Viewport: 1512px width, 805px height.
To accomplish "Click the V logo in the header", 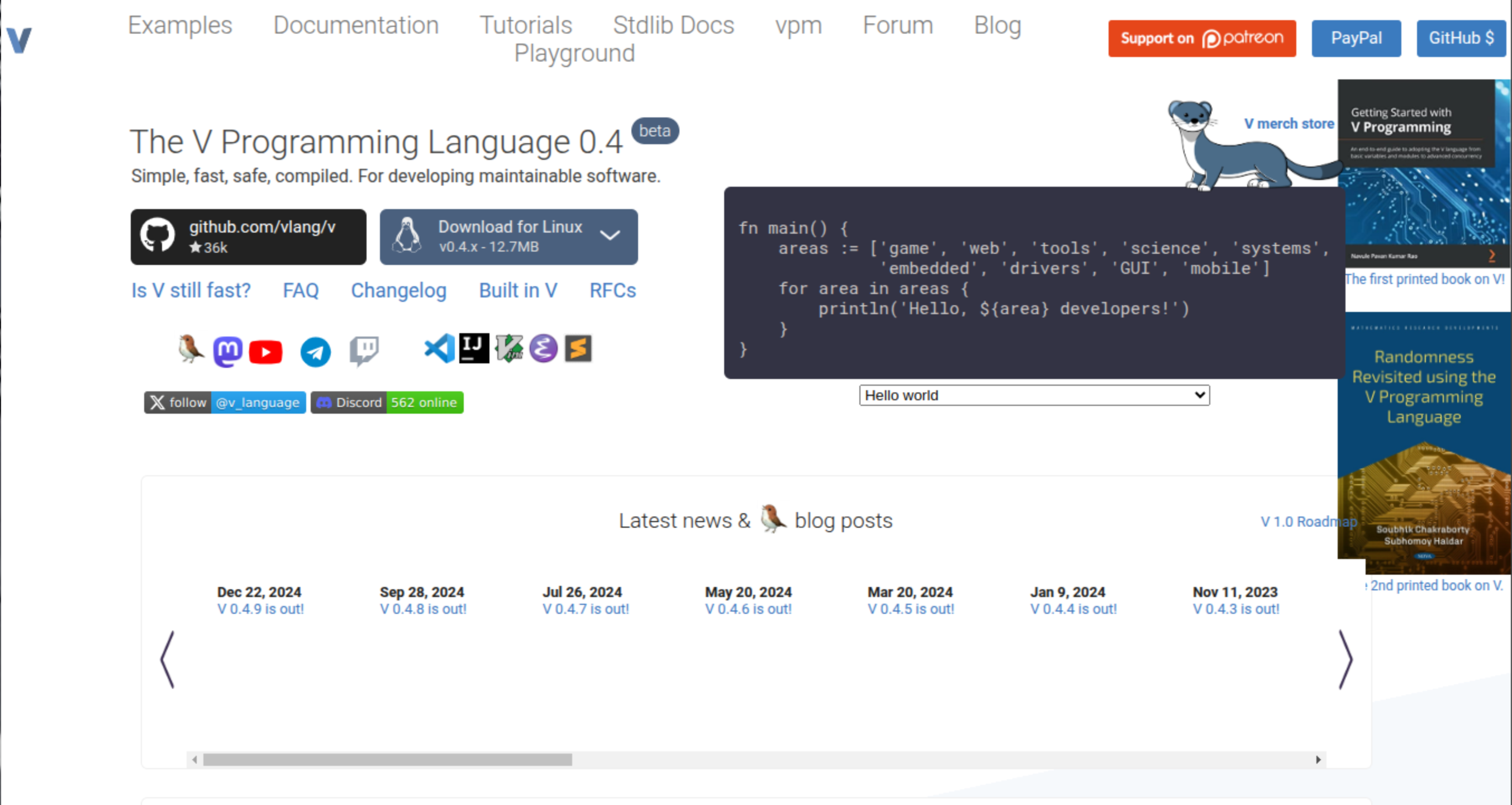I will tap(20, 40).
